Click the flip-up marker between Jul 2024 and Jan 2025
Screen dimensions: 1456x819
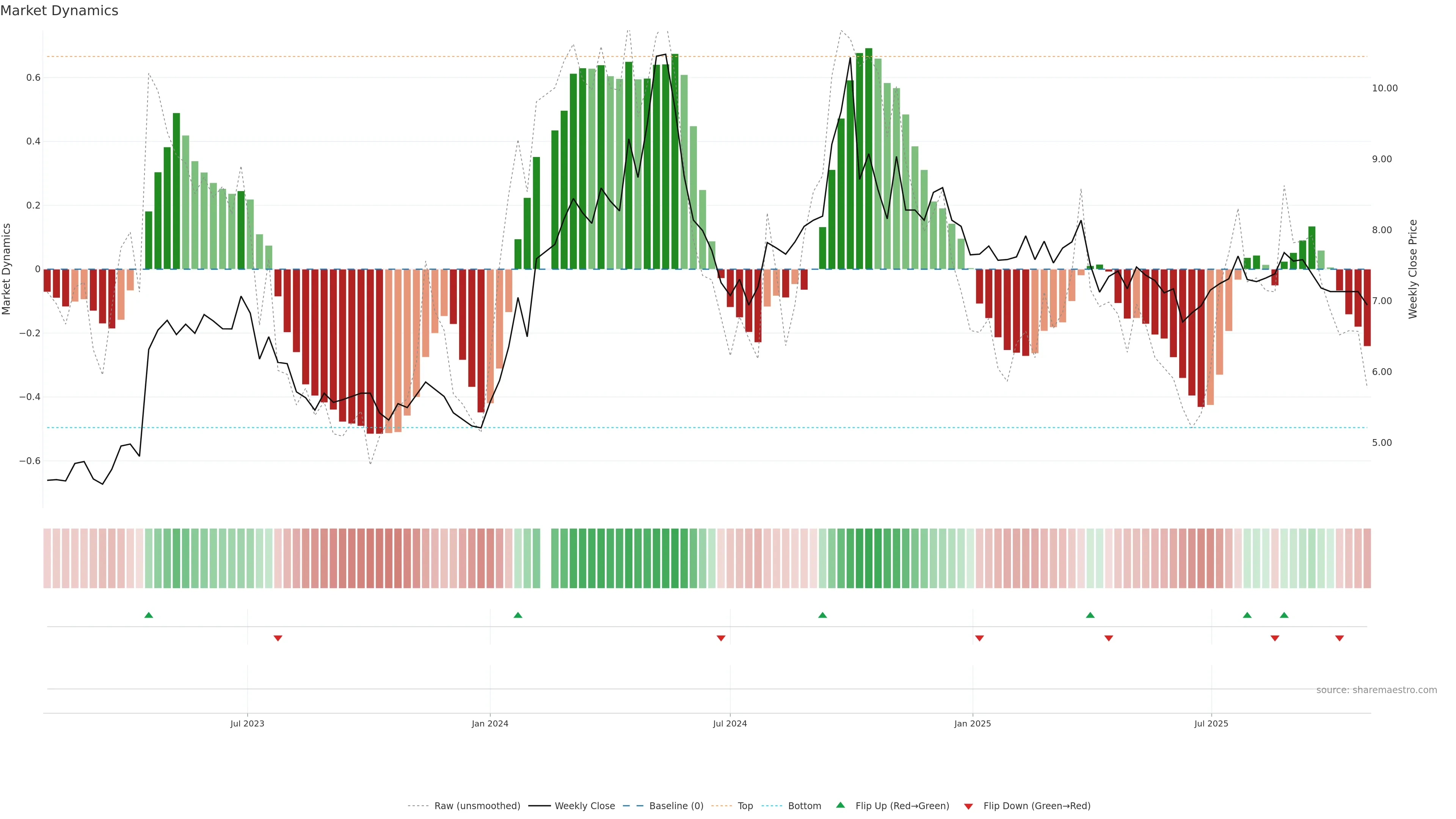tap(822, 615)
